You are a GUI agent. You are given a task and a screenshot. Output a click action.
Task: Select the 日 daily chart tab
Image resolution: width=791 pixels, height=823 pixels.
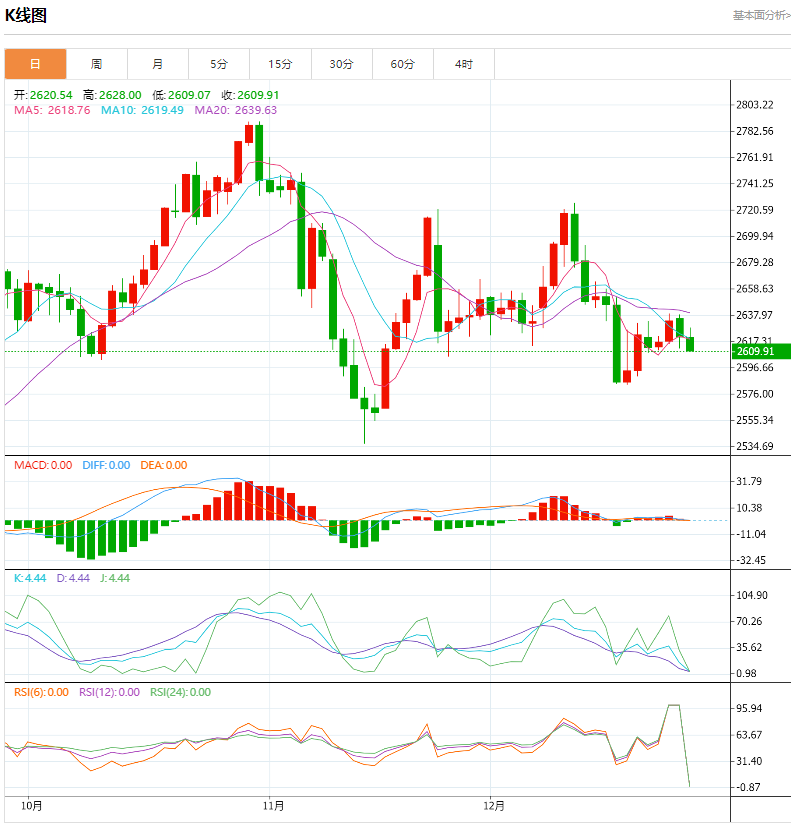[x=35, y=64]
